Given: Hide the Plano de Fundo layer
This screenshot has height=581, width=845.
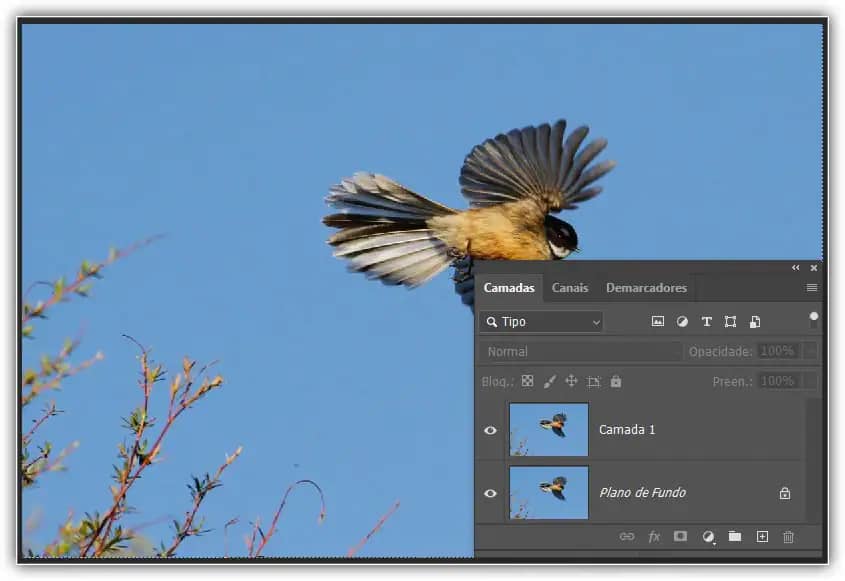Looking at the screenshot, I should point(490,493).
